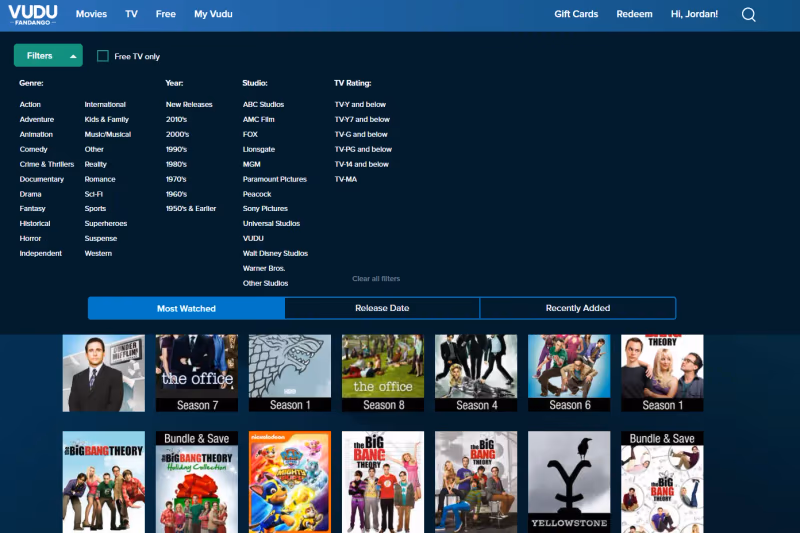This screenshot has width=800, height=533.
Task: Filter by Documentary genre
Action: coord(42,179)
